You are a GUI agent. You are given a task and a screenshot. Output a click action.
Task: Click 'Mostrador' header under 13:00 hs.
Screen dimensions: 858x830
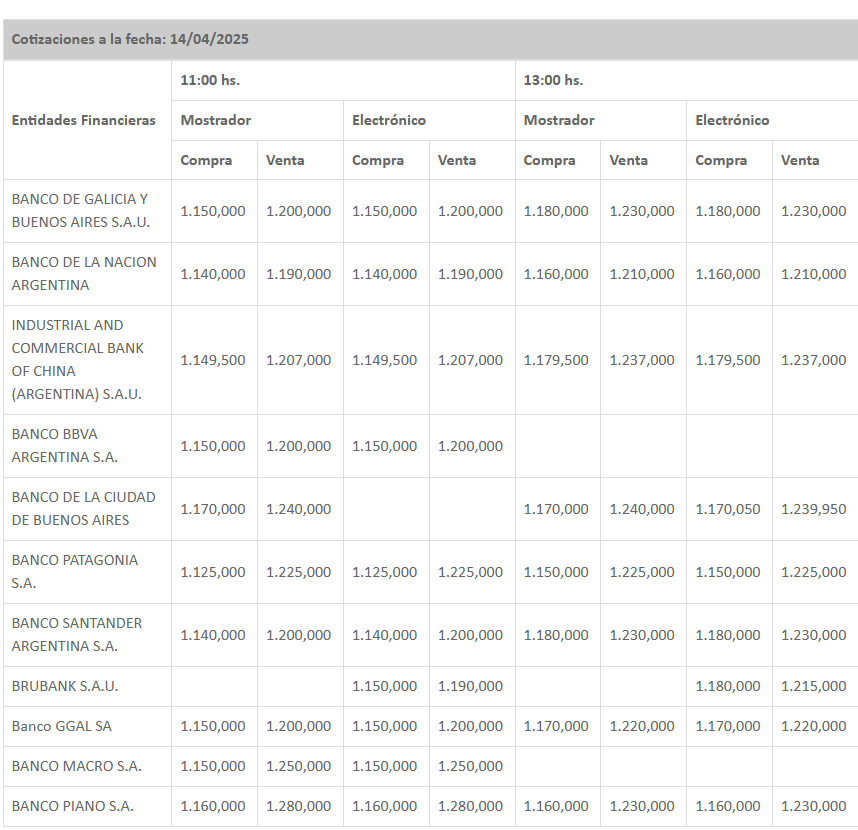click(x=559, y=120)
